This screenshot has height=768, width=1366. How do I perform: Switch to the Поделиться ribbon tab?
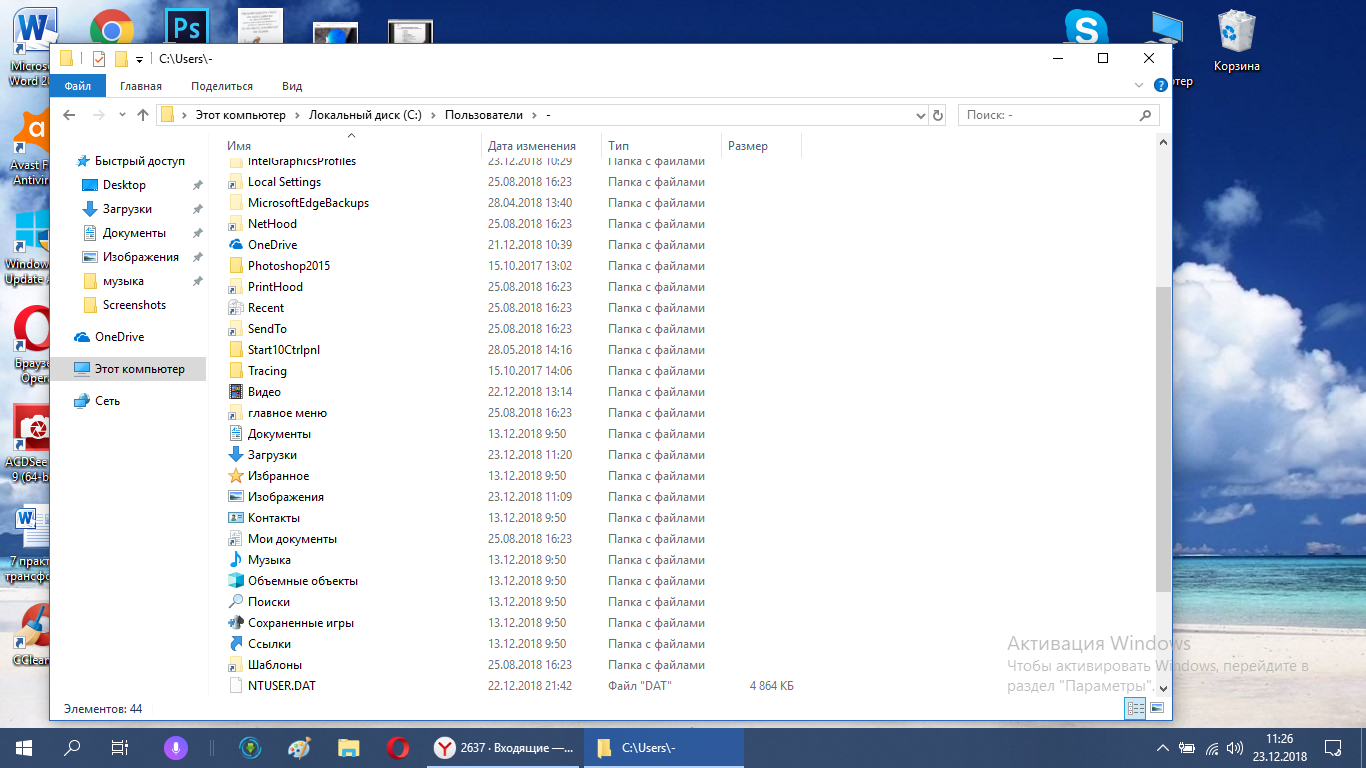tap(222, 86)
